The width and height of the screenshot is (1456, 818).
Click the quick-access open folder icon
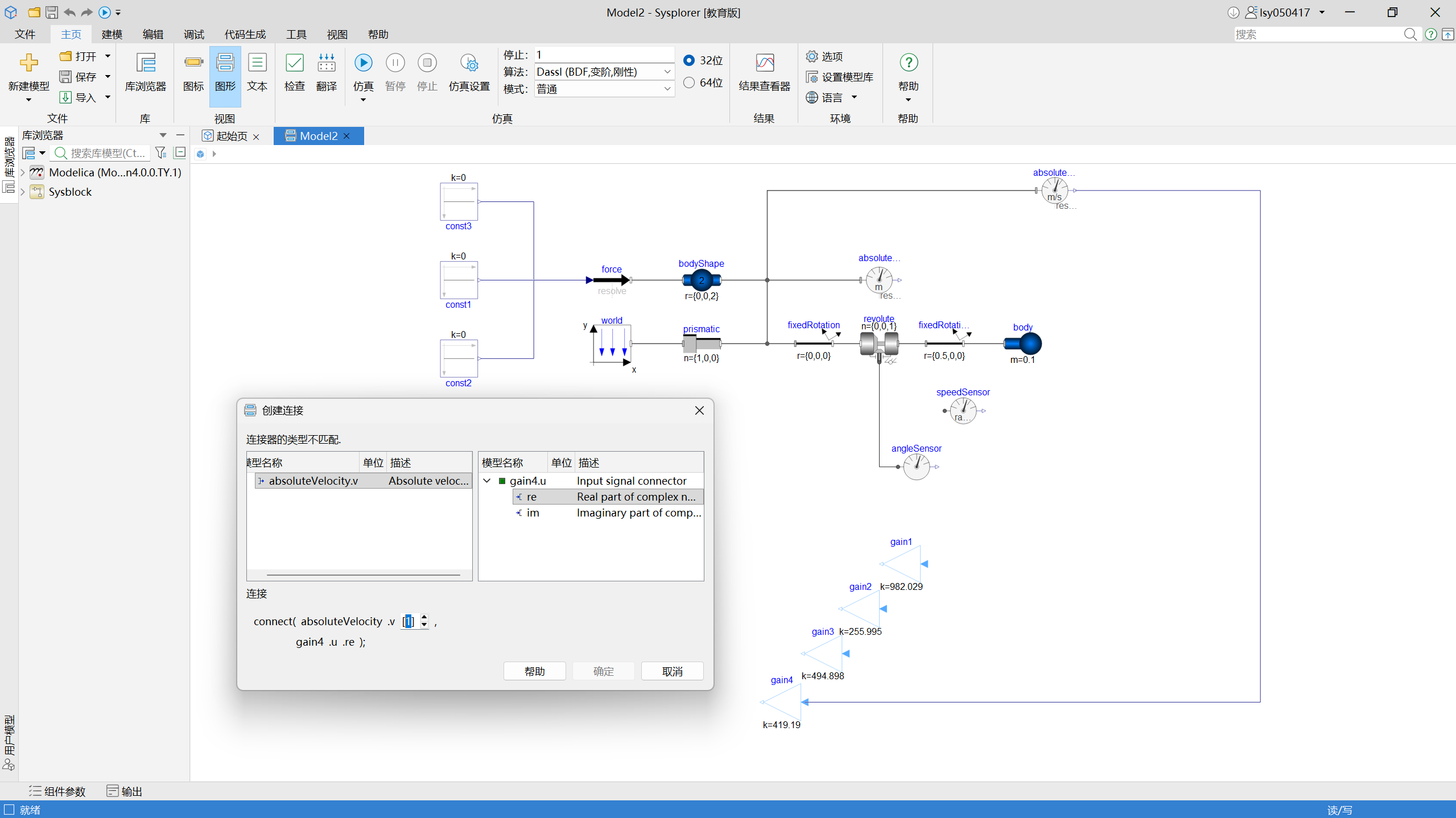(34, 12)
